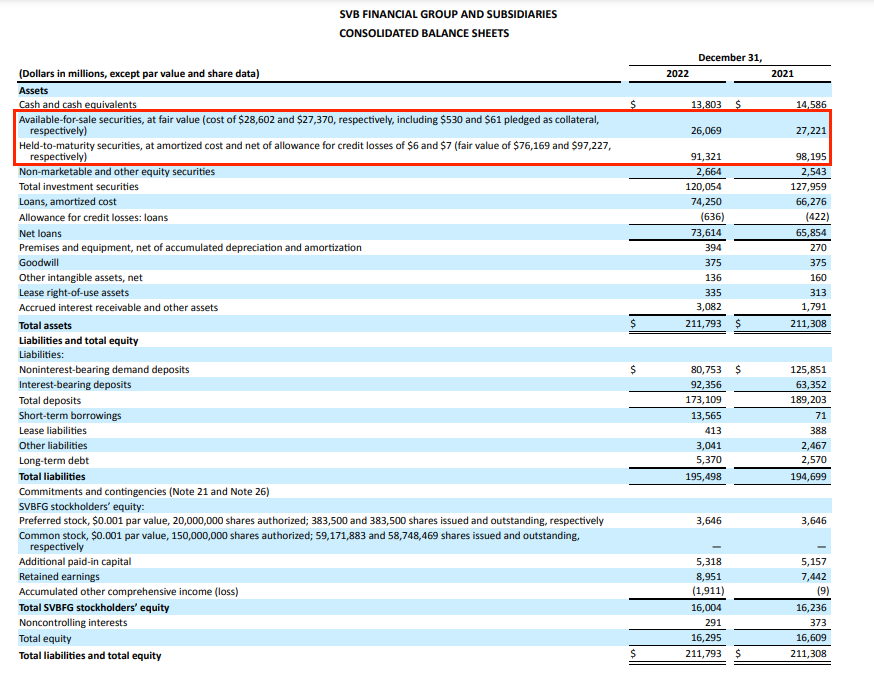874x700 pixels.
Task: Select the 2021 column header
Action: tap(782, 74)
